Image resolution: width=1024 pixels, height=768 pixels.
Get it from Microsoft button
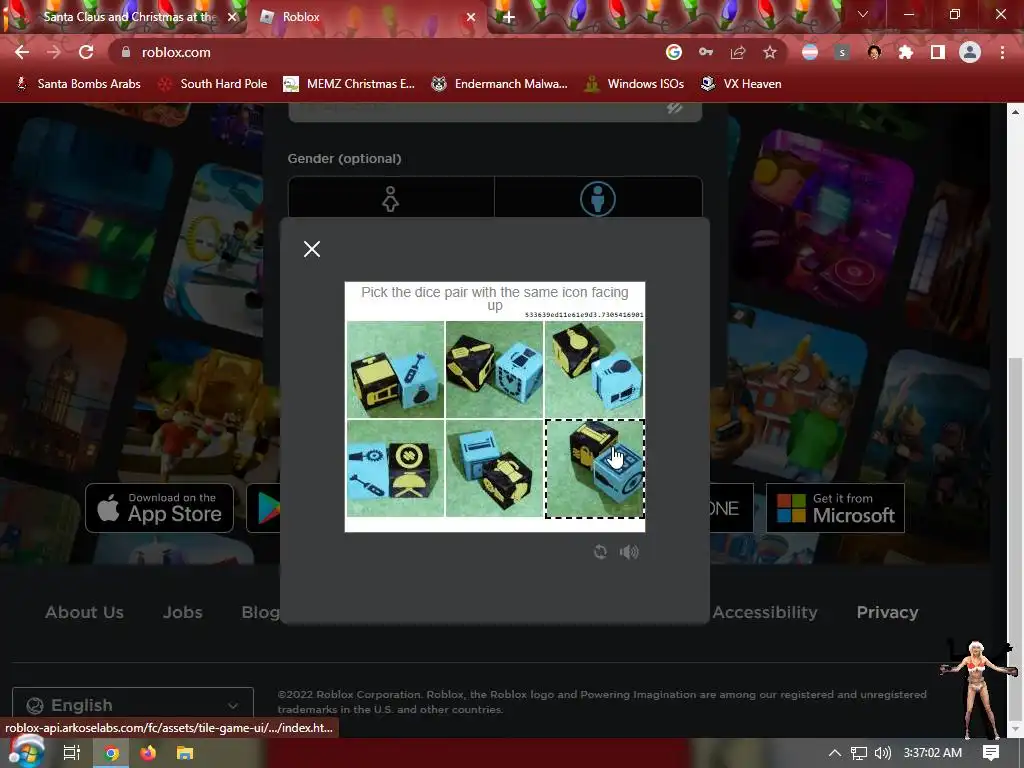point(835,508)
